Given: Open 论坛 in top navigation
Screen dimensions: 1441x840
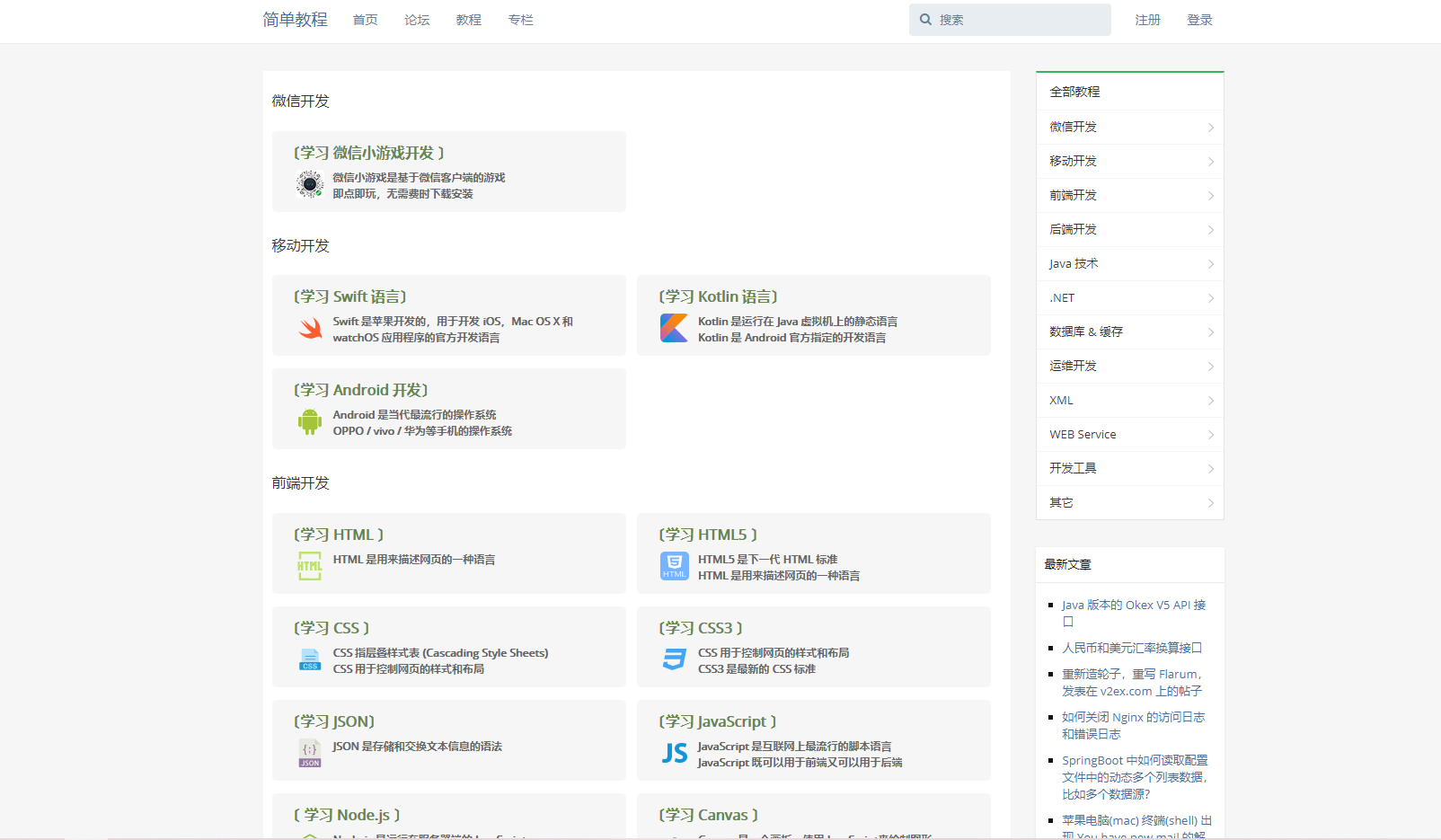Looking at the screenshot, I should point(417,20).
